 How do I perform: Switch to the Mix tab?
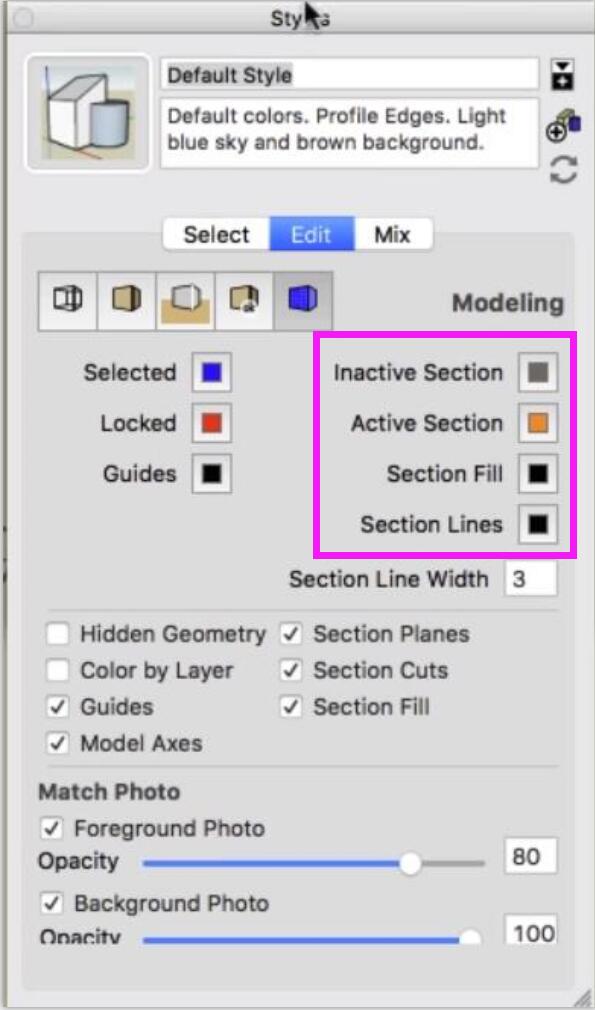[393, 234]
